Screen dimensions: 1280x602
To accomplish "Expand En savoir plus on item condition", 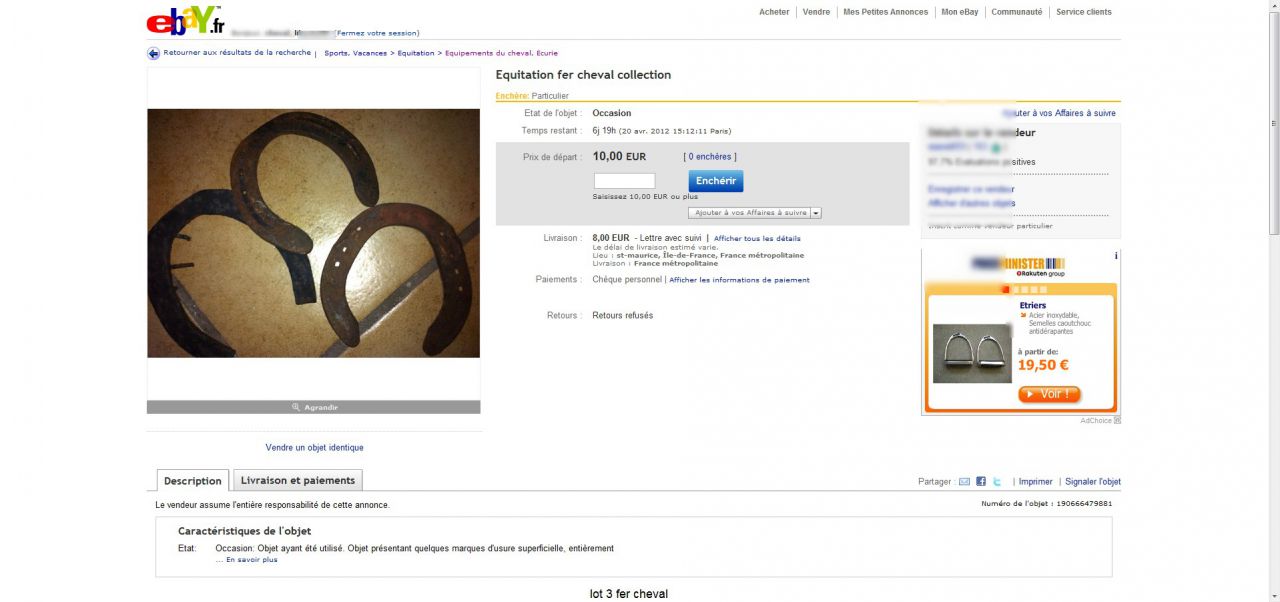I will click(x=251, y=560).
